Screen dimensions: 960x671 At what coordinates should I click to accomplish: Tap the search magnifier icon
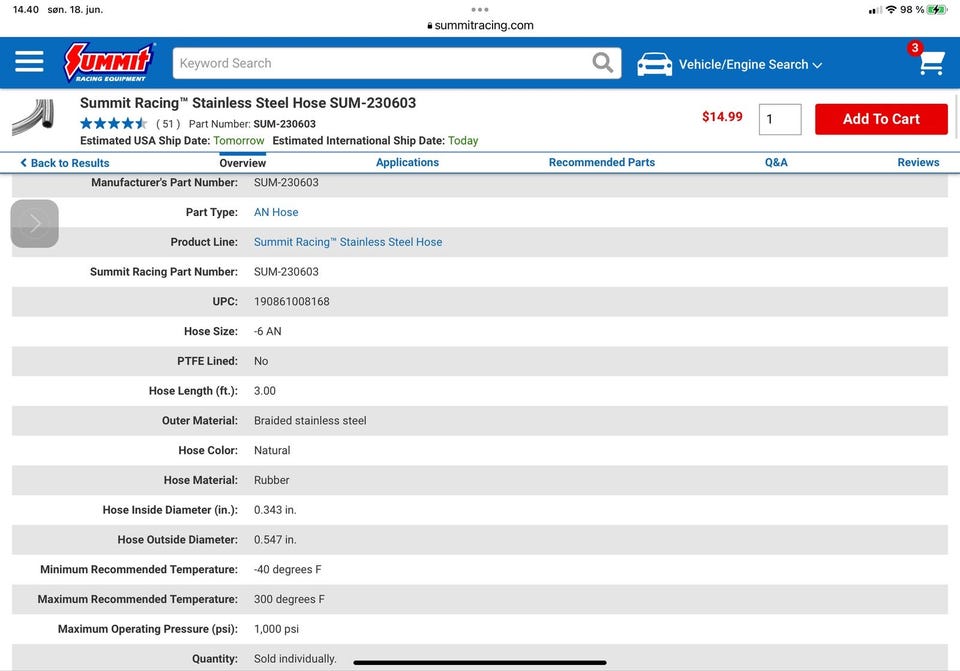602,62
